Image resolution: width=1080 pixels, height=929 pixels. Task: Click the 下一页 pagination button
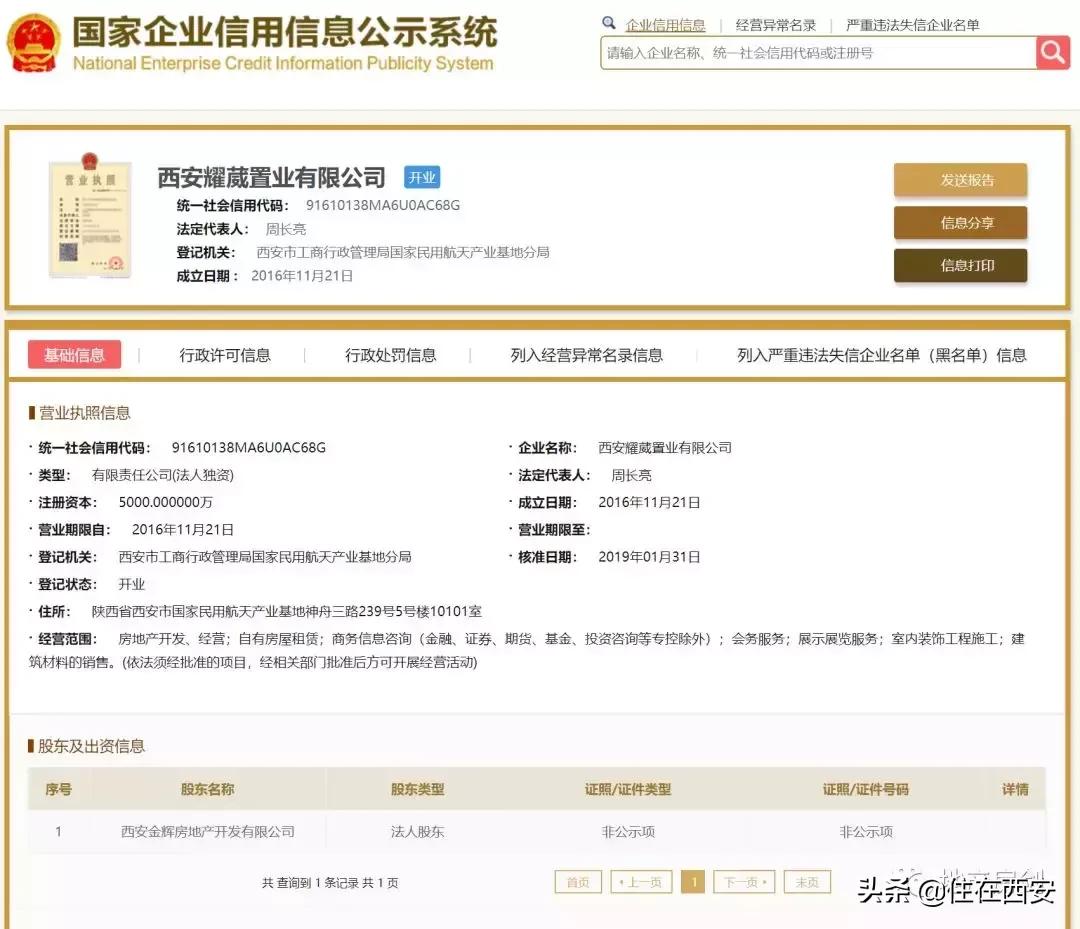coord(744,881)
